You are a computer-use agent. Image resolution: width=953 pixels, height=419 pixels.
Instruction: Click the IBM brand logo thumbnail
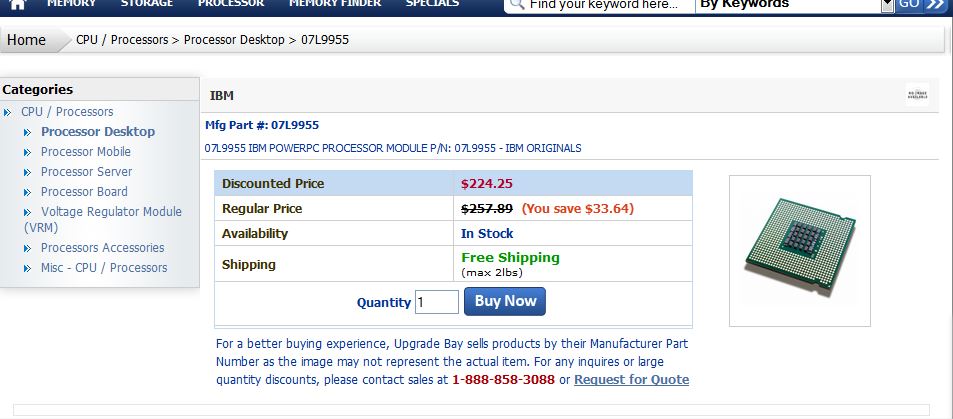[917, 95]
